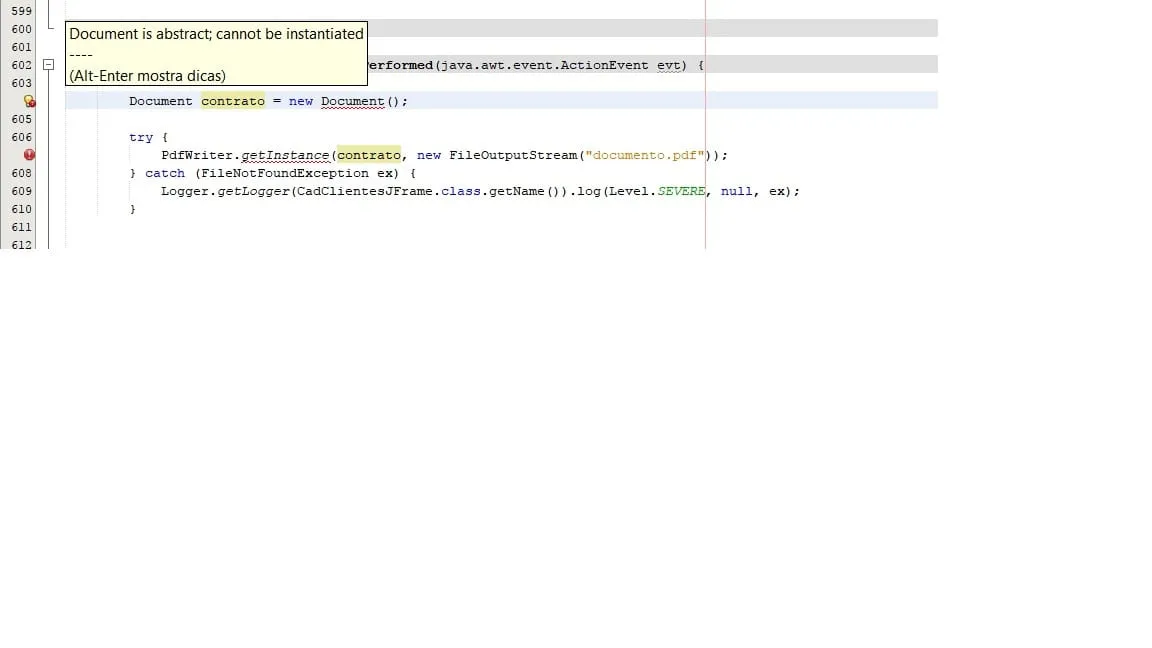Click line number 612 in the gutter
The height and width of the screenshot is (648, 1152).
[x=21, y=245]
